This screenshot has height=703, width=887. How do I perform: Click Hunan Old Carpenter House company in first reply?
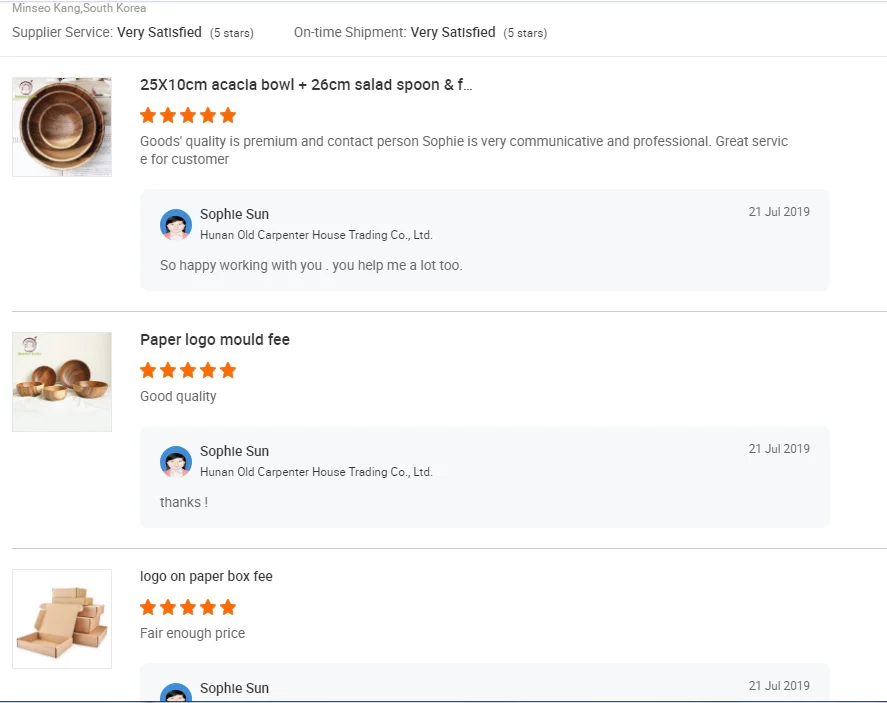click(316, 235)
